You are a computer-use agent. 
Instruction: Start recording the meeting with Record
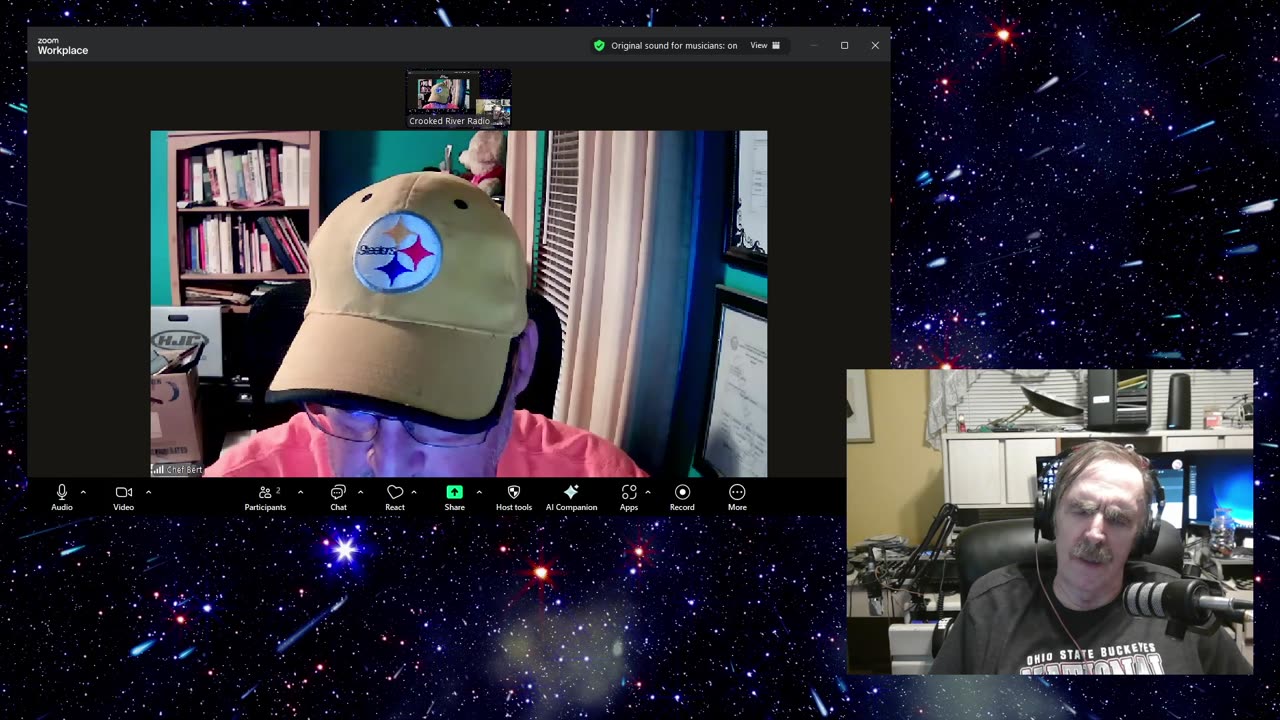click(x=682, y=497)
